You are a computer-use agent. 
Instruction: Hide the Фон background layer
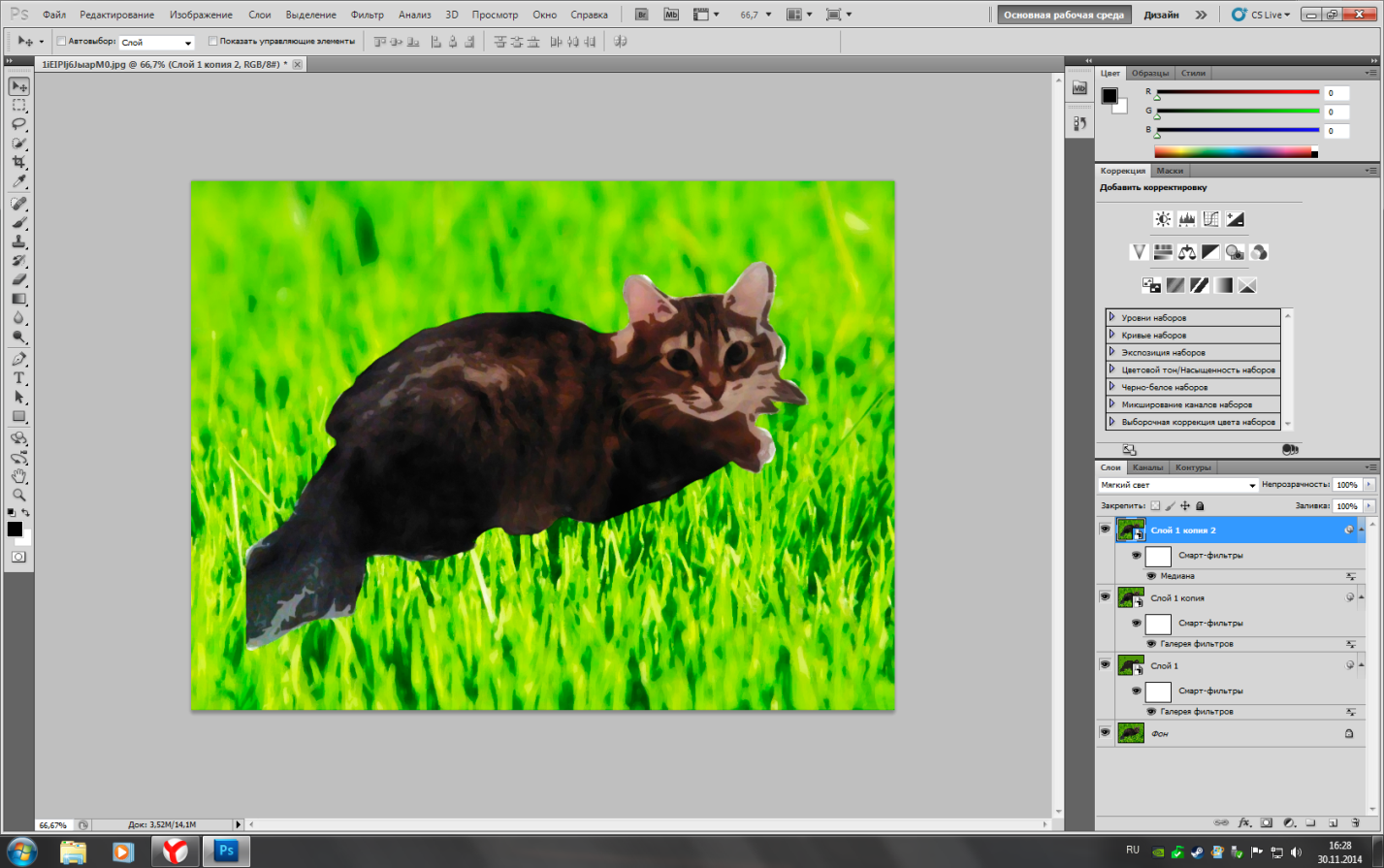[1105, 733]
